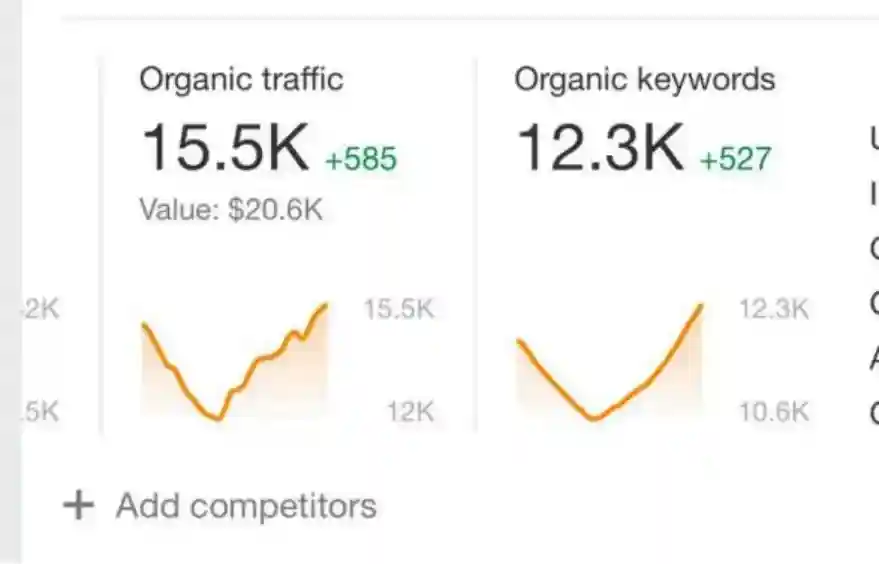Image resolution: width=879 pixels, height=564 pixels.
Task: Click the small 12.3K keywords chart axis label
Action: 773,309
